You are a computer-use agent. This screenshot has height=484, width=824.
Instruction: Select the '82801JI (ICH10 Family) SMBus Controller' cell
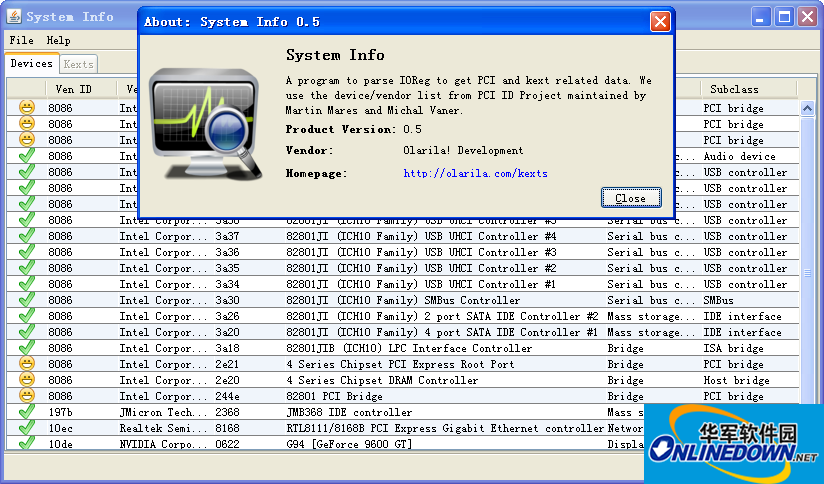pyautogui.click(x=403, y=301)
